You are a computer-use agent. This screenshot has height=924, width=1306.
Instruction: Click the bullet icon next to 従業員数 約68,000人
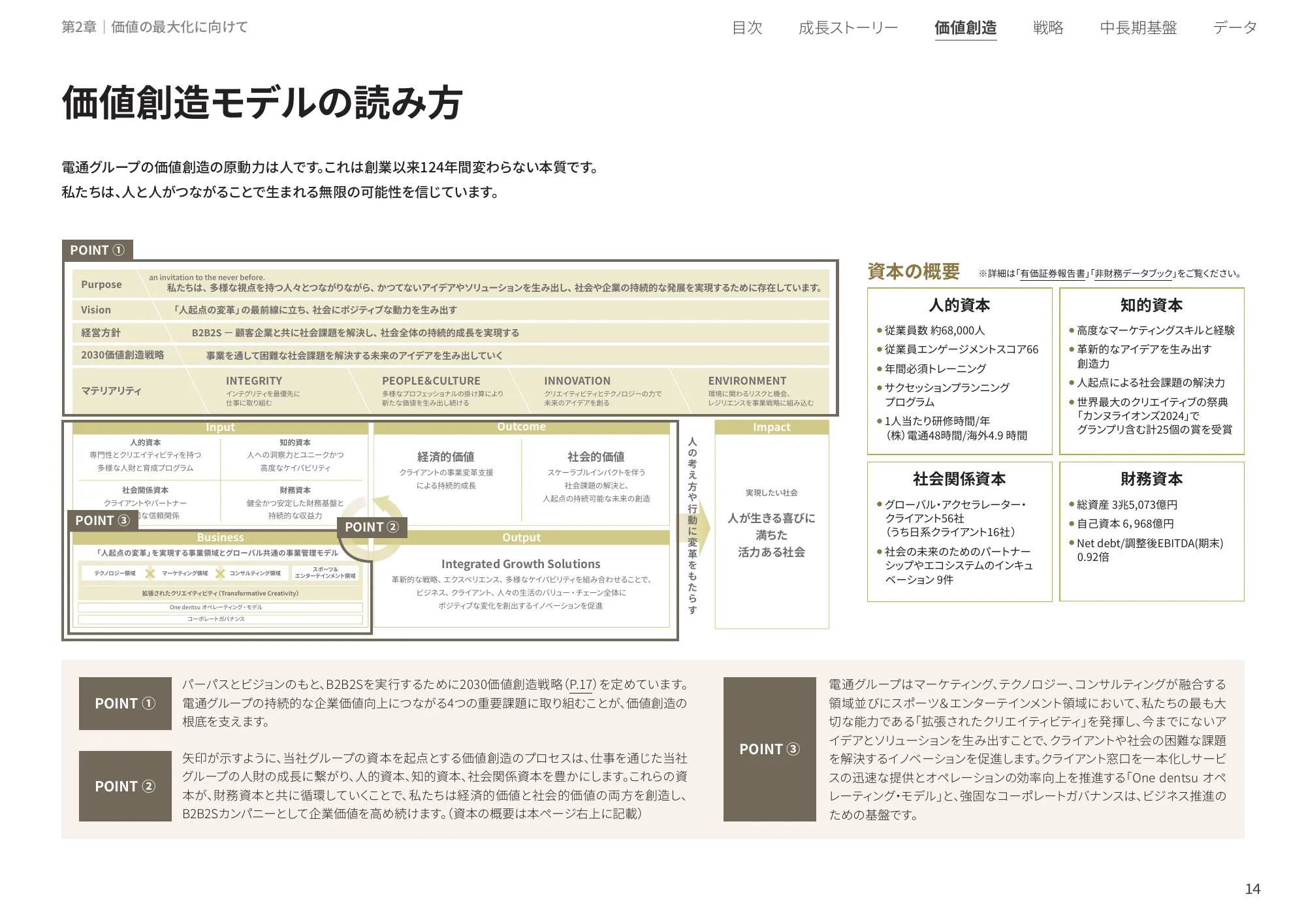click(x=880, y=331)
